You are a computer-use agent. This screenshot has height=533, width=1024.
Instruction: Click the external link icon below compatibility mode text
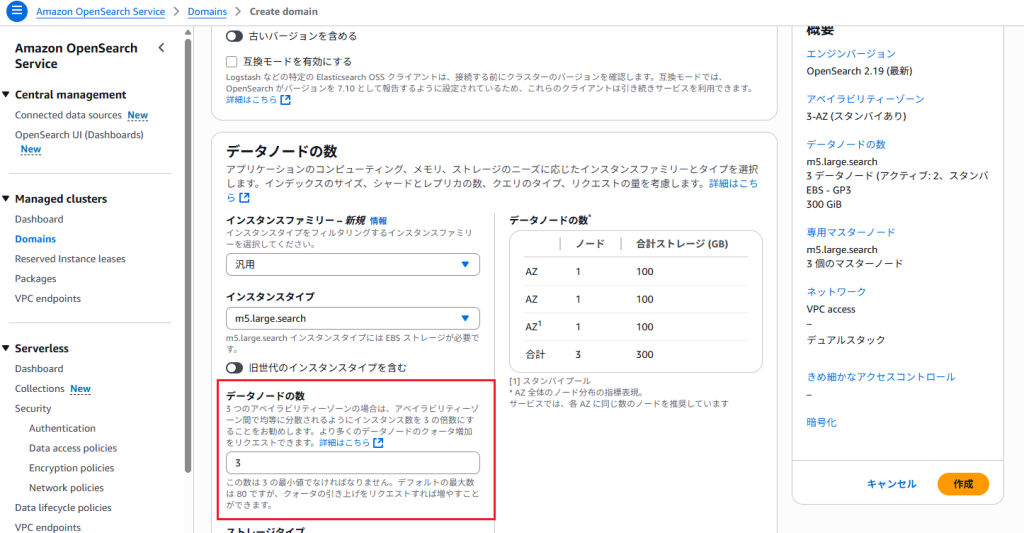click(x=285, y=100)
